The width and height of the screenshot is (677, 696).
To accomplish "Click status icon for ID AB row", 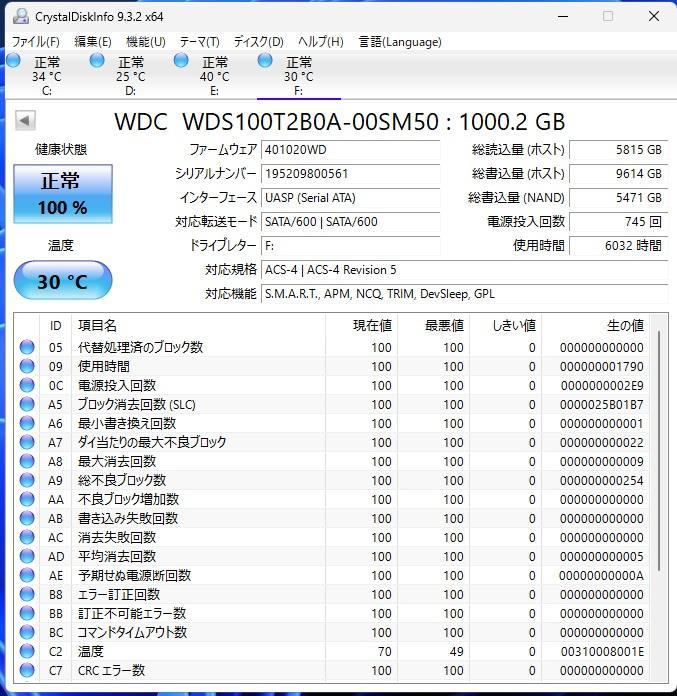I will [x=27, y=518].
